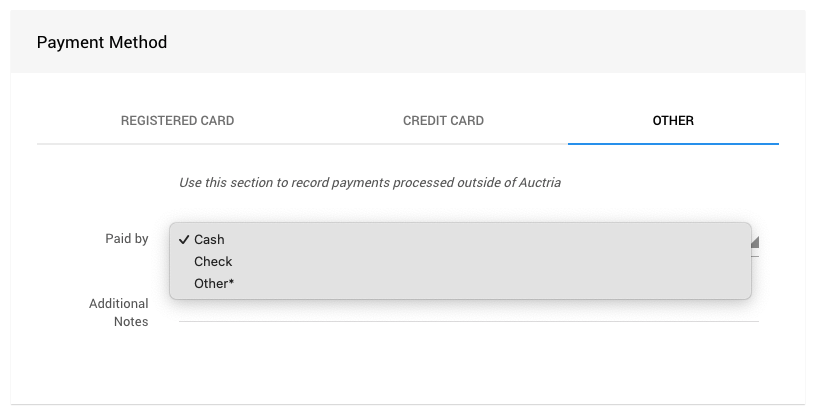Click the Paid by dropdown arrow
Image resolution: width=817 pixels, height=416 pixels.
coord(754,241)
